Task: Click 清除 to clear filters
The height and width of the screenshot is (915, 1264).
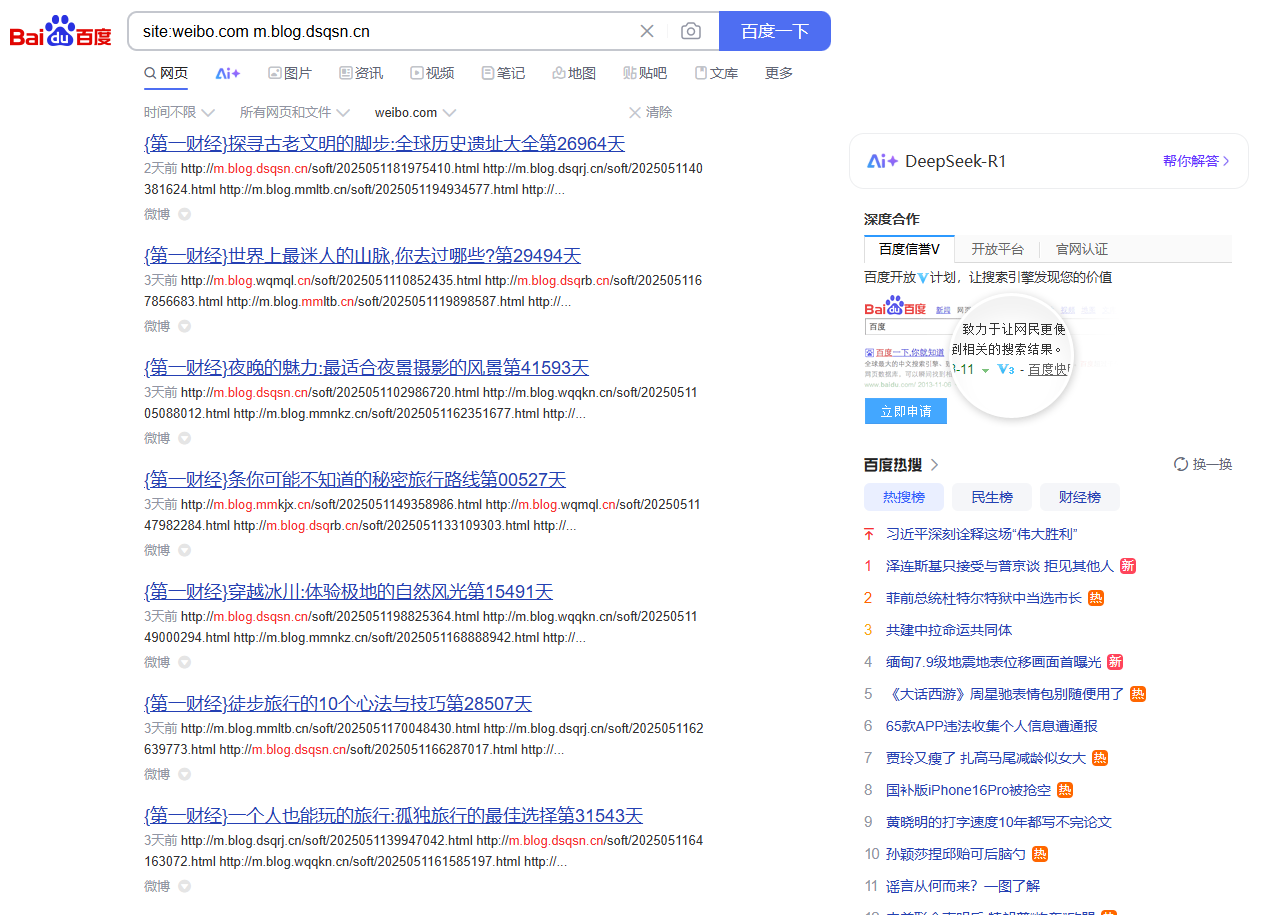Action: [x=650, y=112]
